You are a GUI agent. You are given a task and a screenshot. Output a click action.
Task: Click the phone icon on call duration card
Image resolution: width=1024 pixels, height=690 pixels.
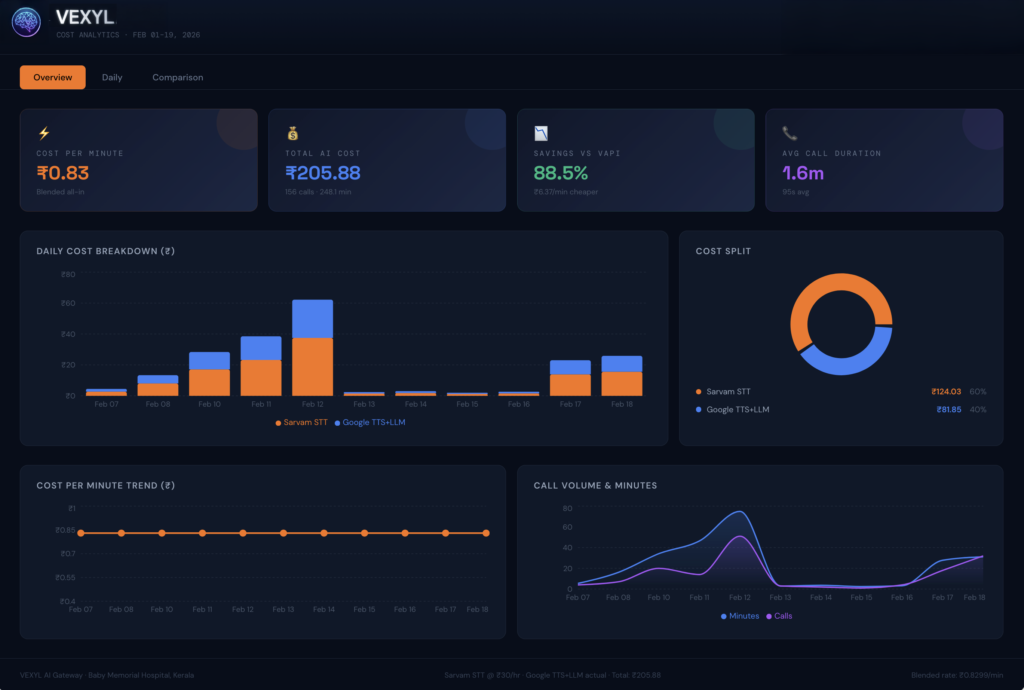pyautogui.click(x=789, y=133)
